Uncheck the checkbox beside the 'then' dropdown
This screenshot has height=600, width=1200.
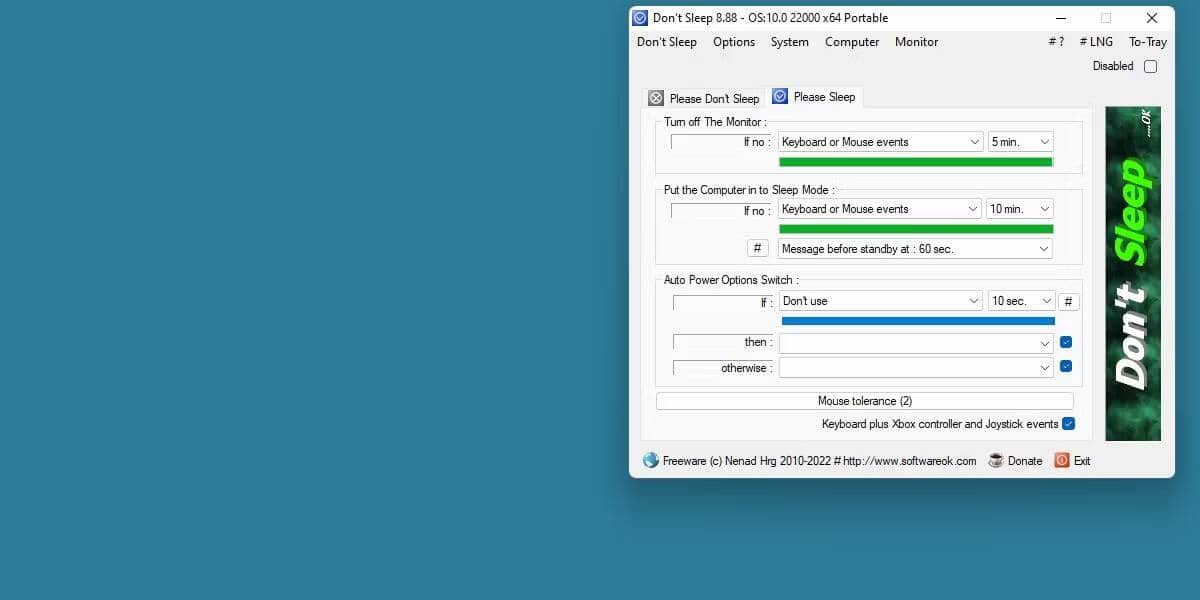click(x=1066, y=342)
